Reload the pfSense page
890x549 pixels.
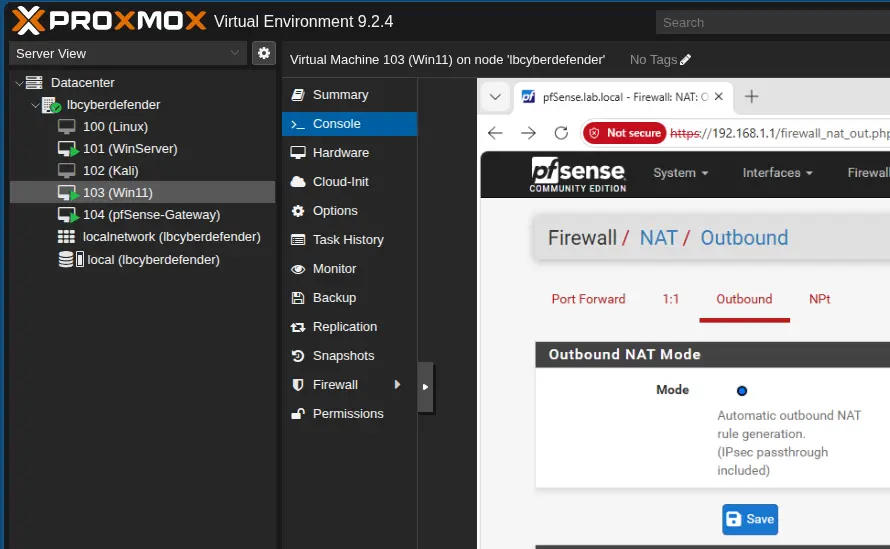click(x=561, y=133)
